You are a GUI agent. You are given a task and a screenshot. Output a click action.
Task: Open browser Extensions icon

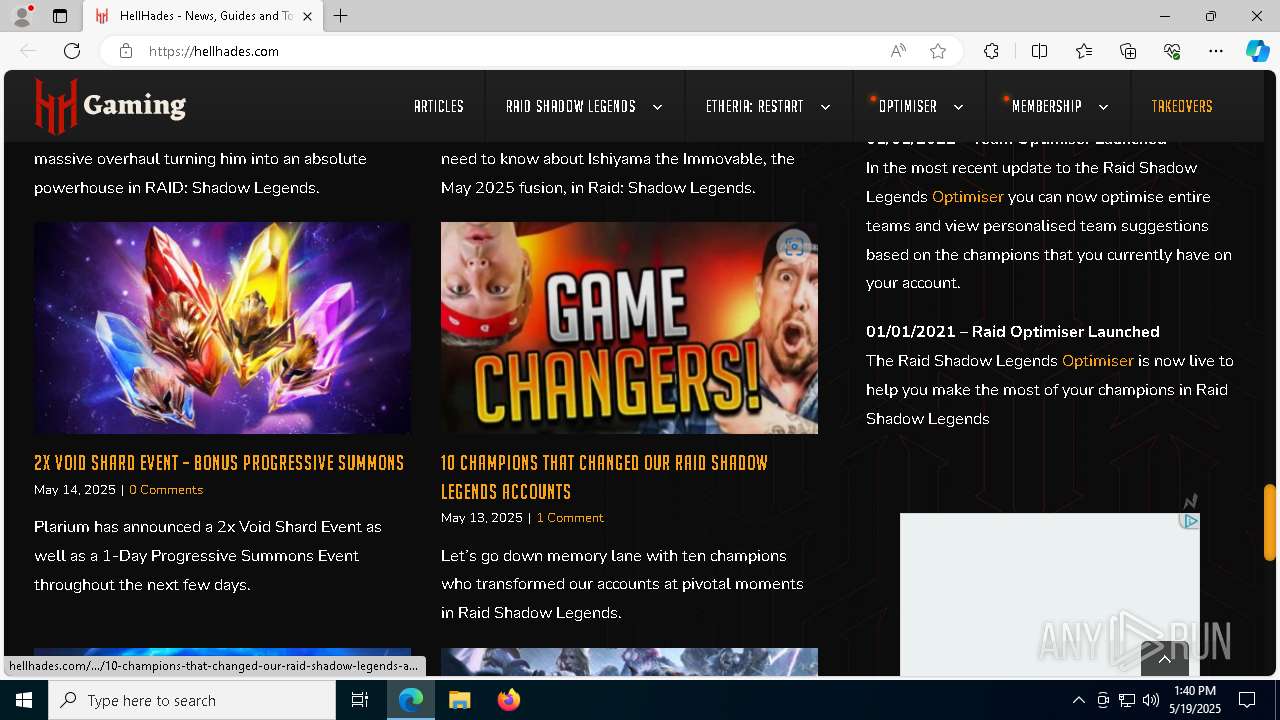tap(991, 51)
